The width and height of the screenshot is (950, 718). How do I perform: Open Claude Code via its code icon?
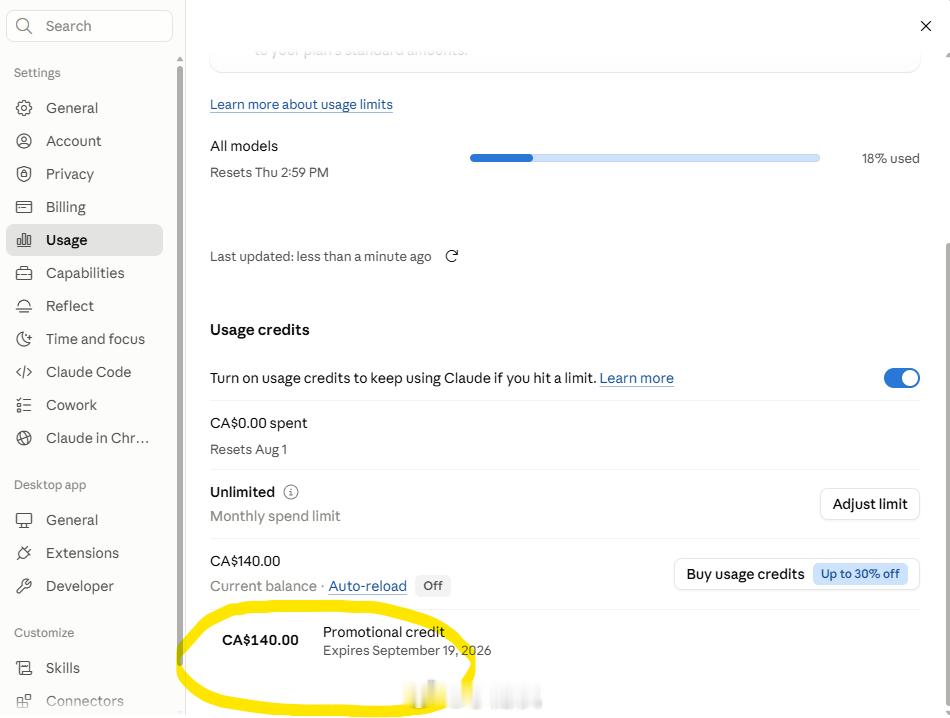24,372
